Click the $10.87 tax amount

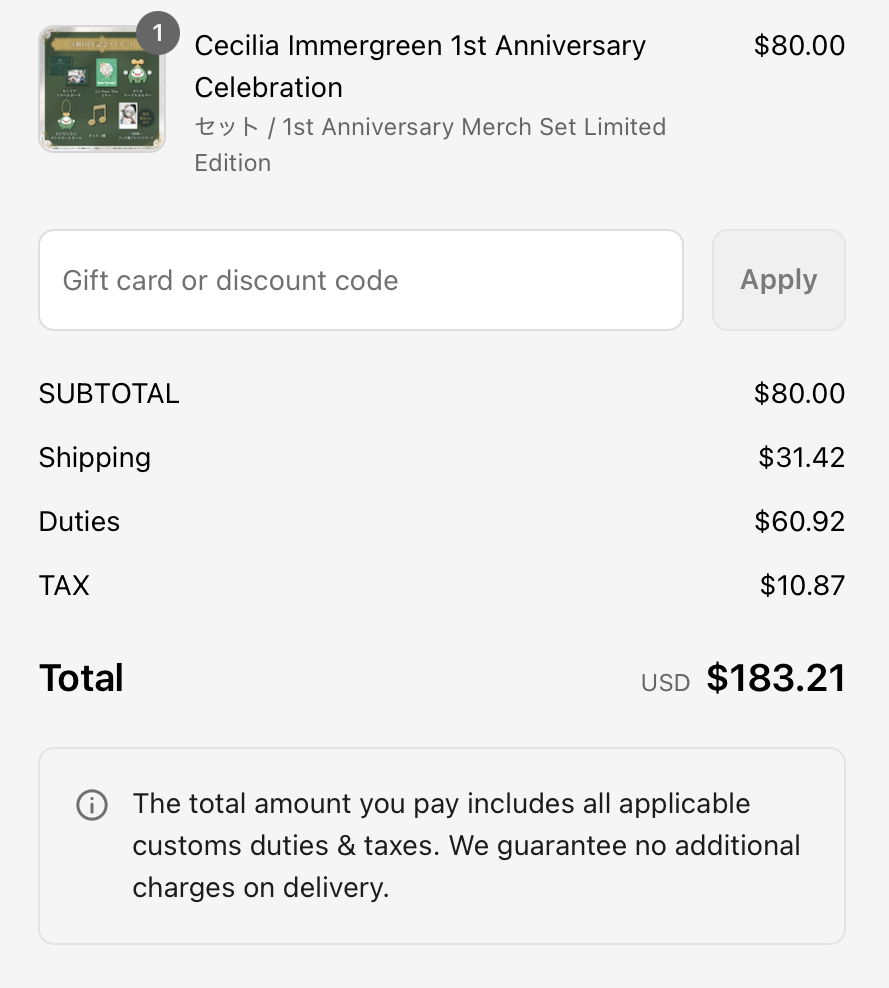(802, 586)
